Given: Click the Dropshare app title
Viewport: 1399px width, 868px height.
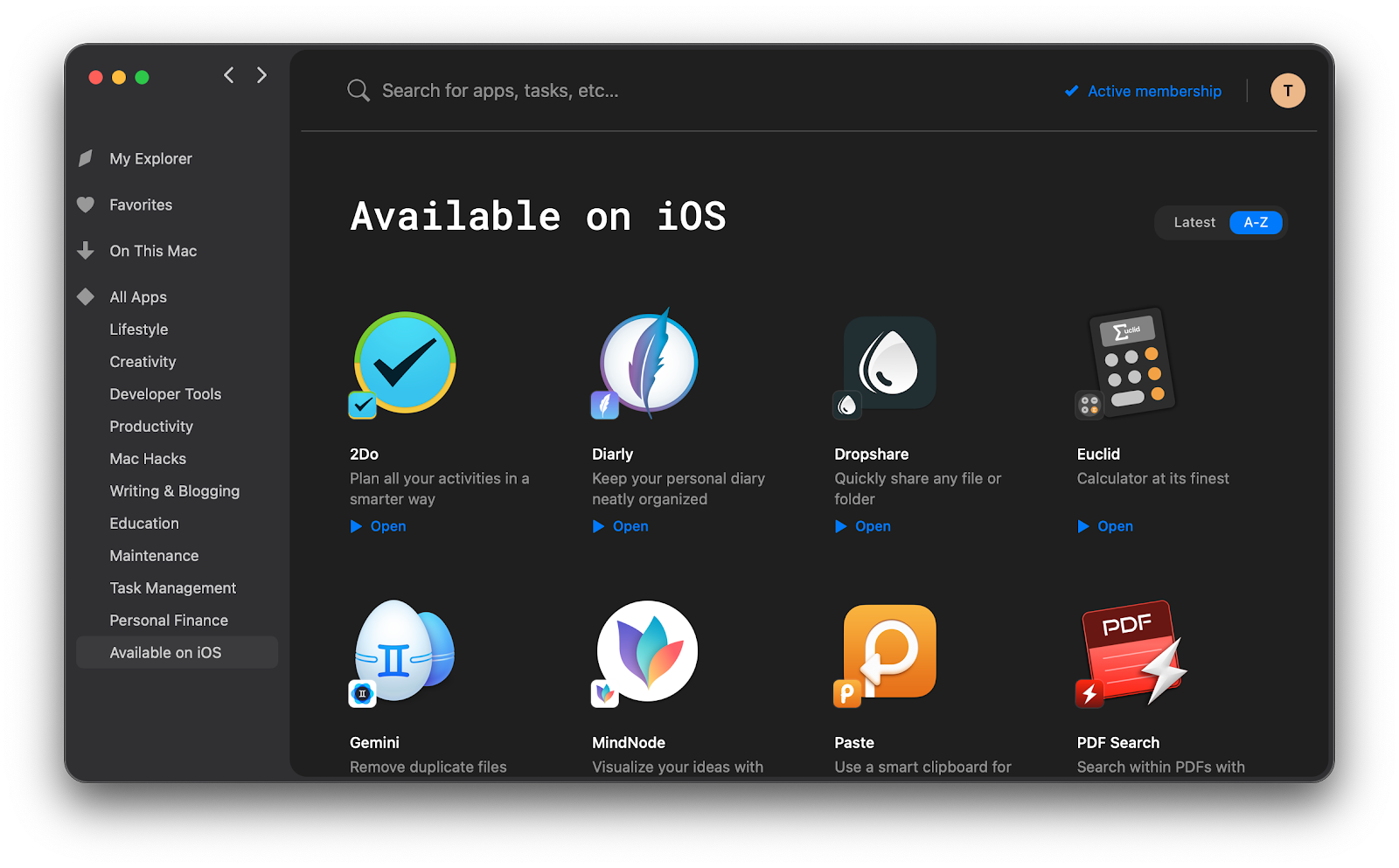Looking at the screenshot, I should (x=871, y=455).
